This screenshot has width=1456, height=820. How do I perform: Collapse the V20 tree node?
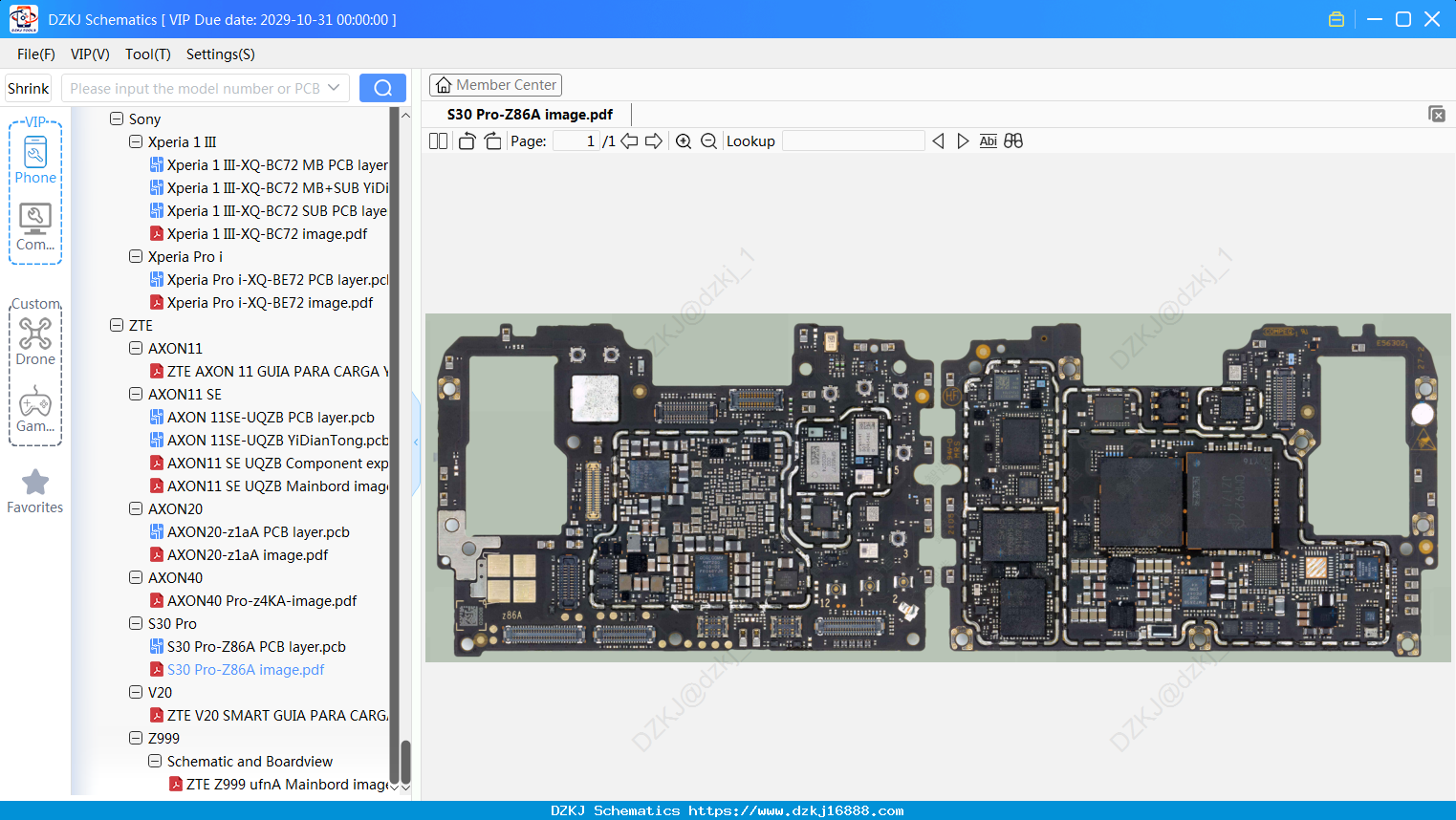coord(136,692)
